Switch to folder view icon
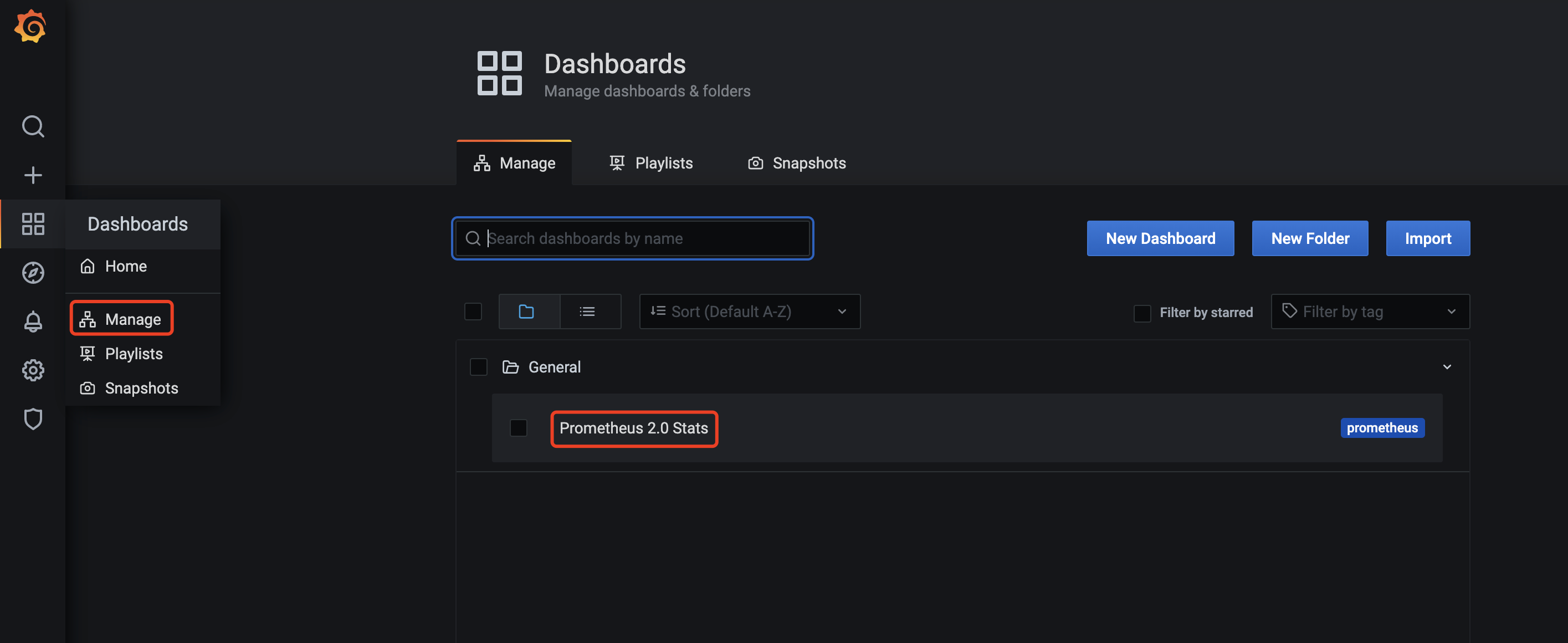Screen dimensions: 1568x643 point(527,312)
